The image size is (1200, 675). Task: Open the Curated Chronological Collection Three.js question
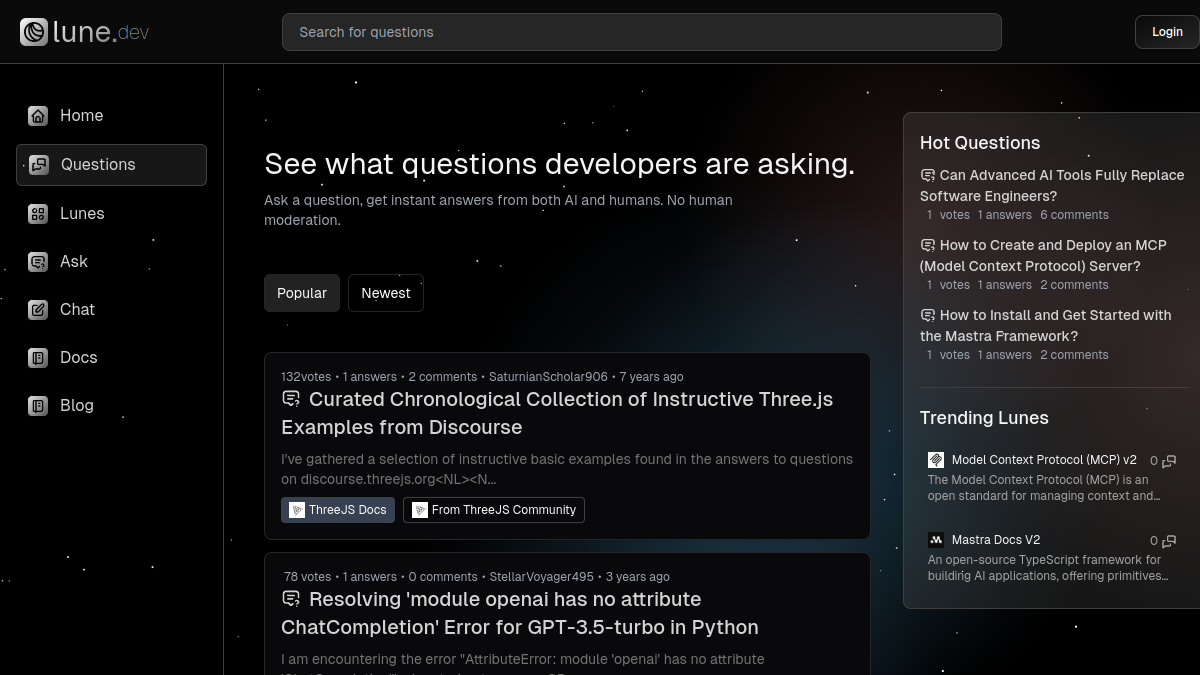click(557, 413)
